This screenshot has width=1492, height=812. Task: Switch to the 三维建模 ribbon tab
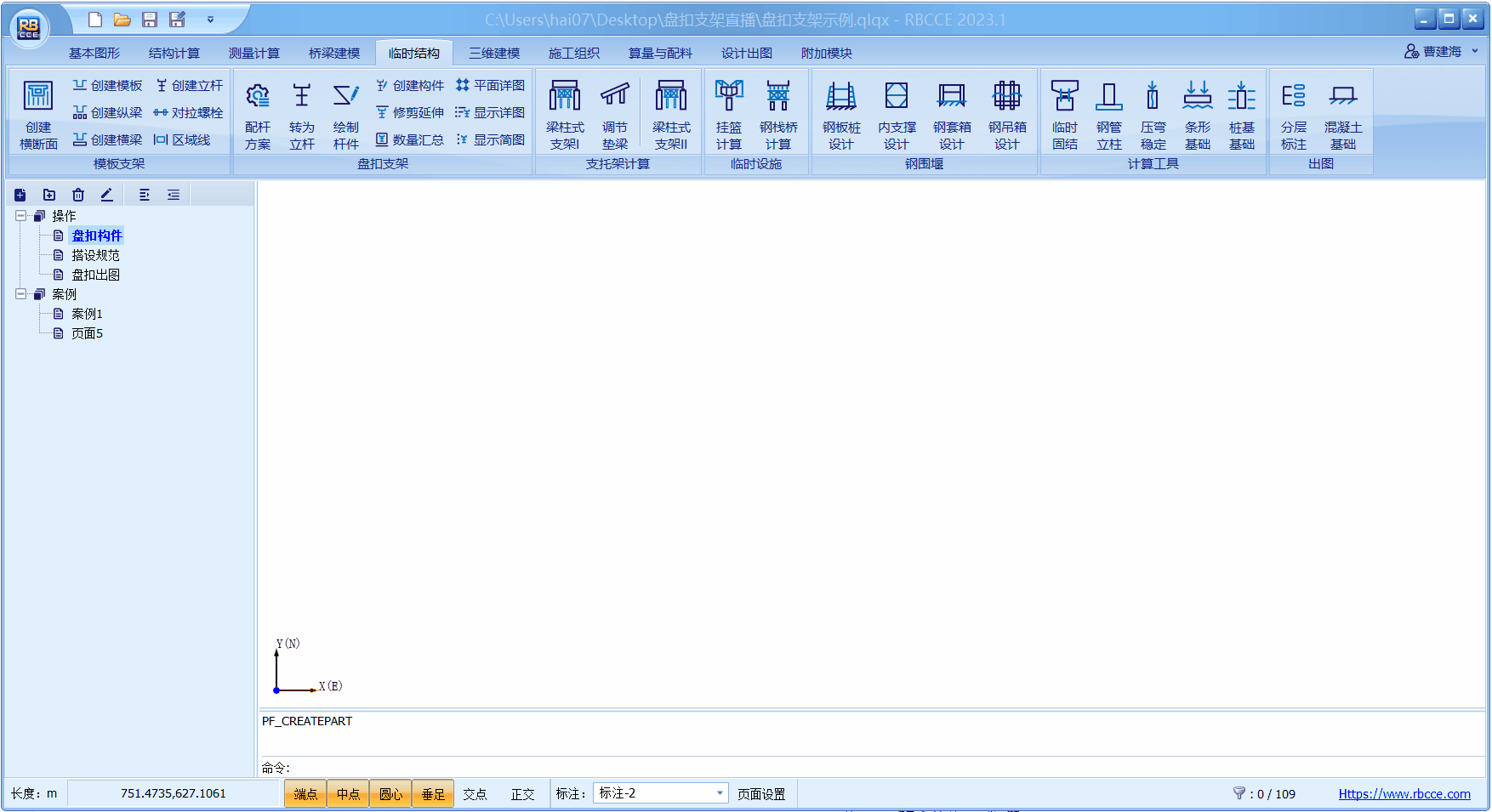pos(493,53)
